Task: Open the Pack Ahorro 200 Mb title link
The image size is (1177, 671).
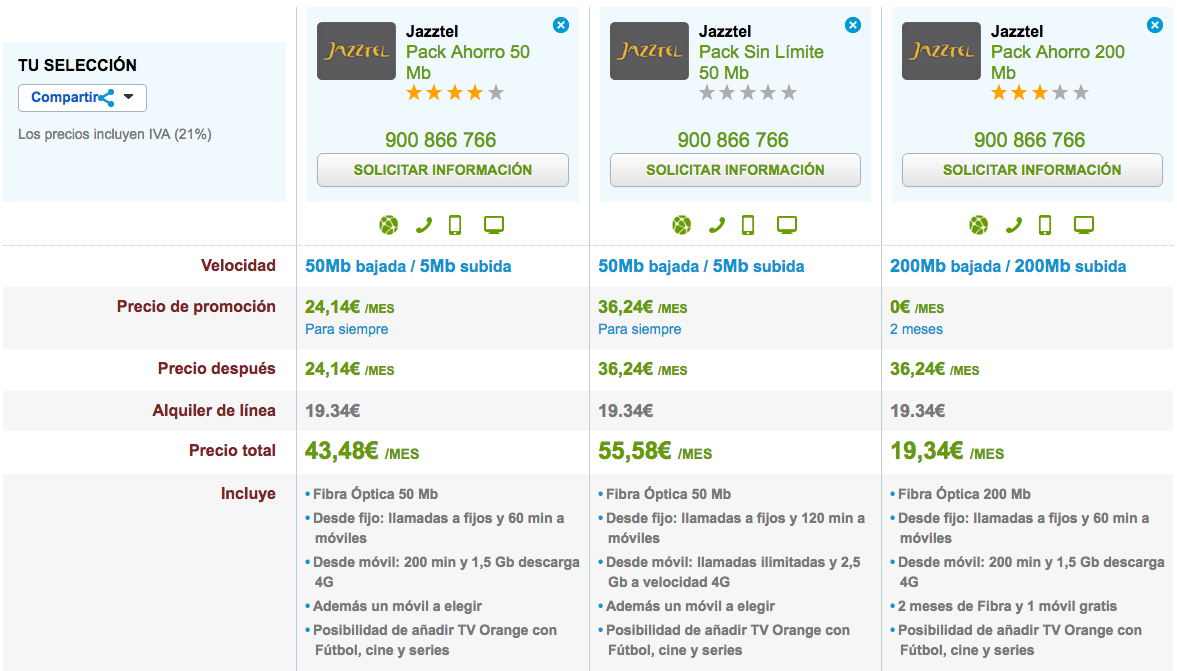Action: [1058, 62]
